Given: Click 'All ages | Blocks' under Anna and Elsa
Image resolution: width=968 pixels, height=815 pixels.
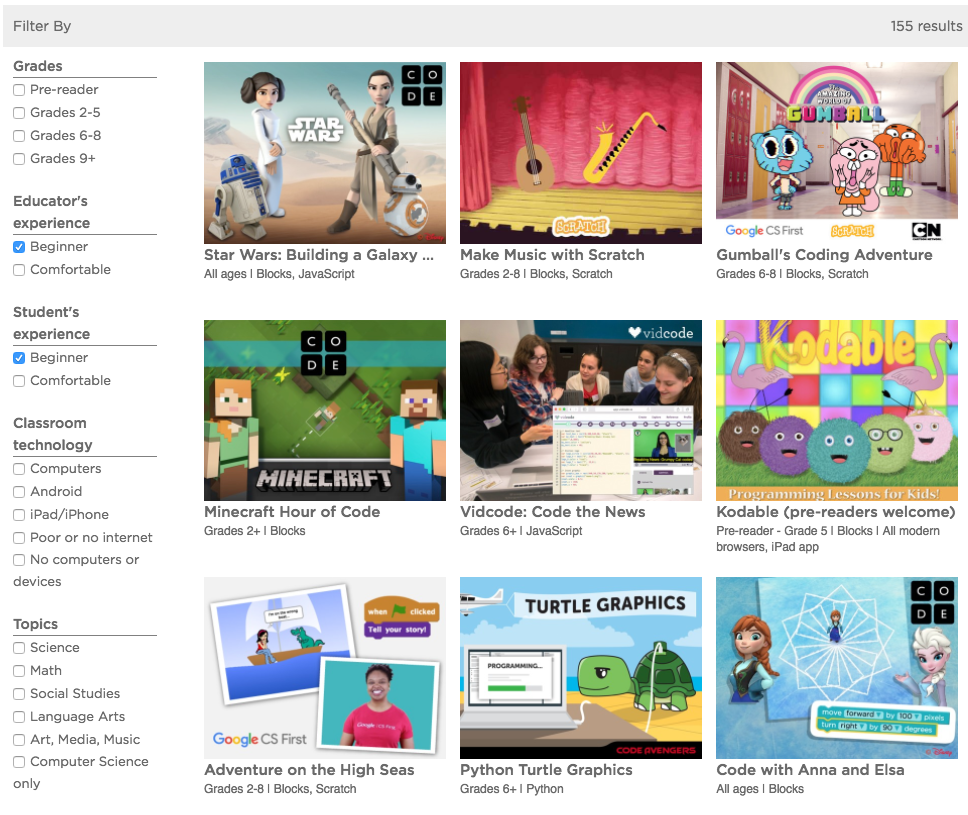Looking at the screenshot, I should [x=760, y=789].
